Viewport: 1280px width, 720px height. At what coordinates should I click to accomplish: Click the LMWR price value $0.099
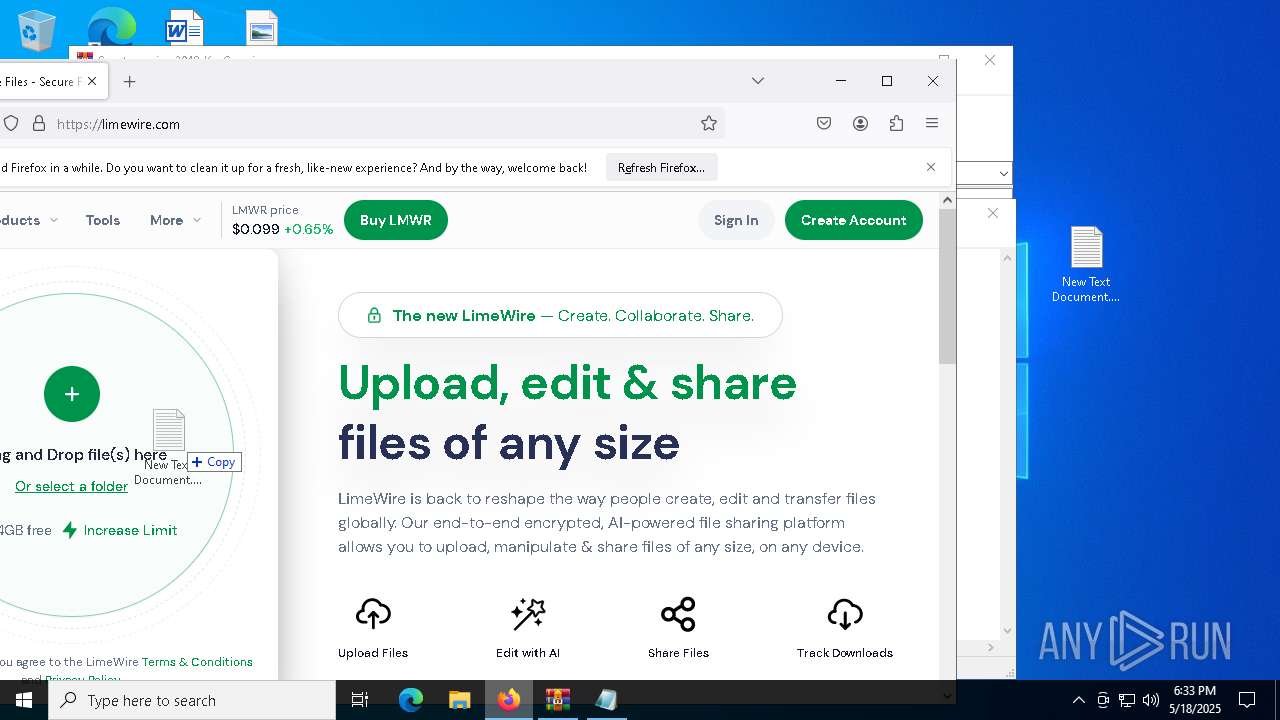coord(256,229)
